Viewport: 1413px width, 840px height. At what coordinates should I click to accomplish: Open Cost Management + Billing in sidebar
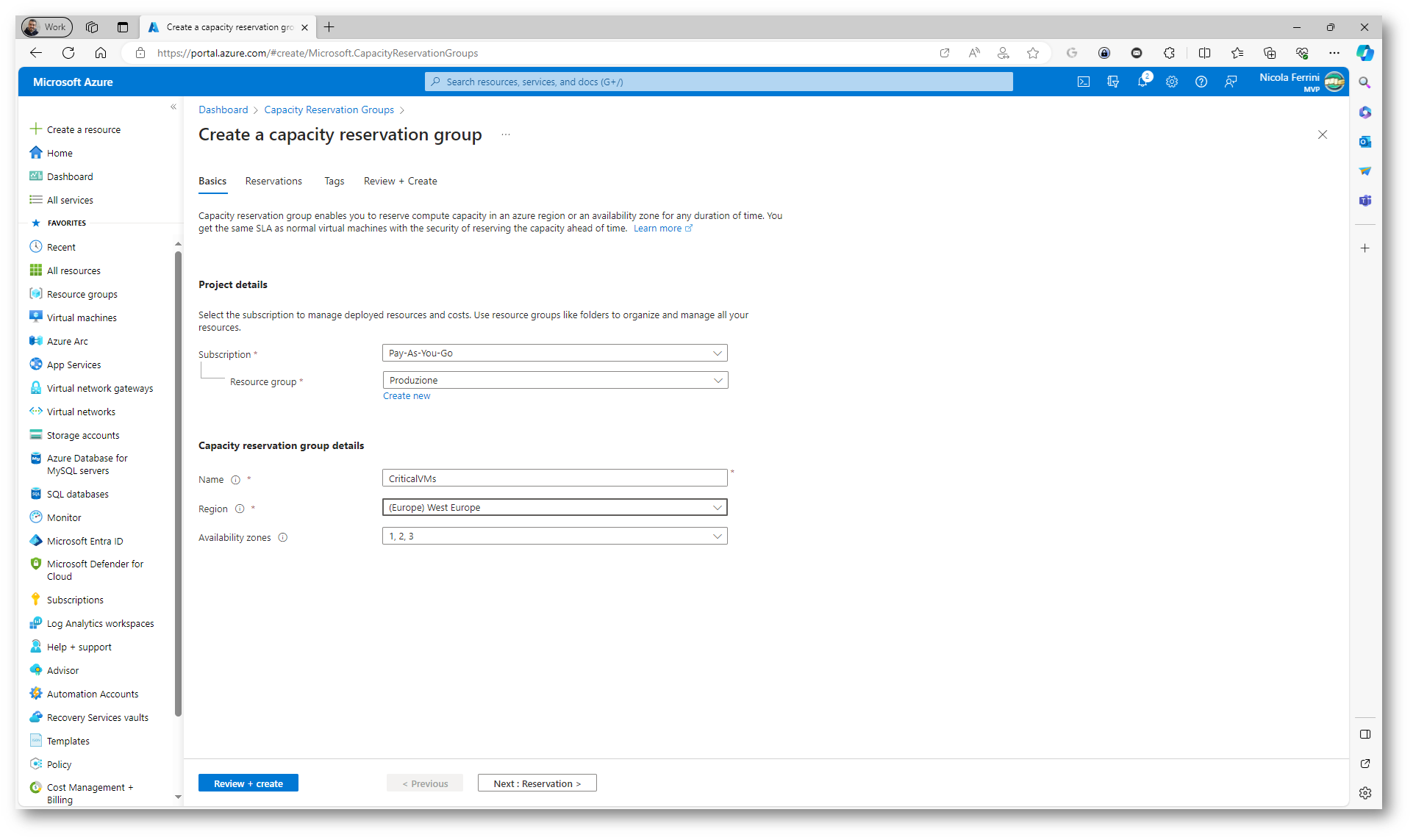[90, 793]
